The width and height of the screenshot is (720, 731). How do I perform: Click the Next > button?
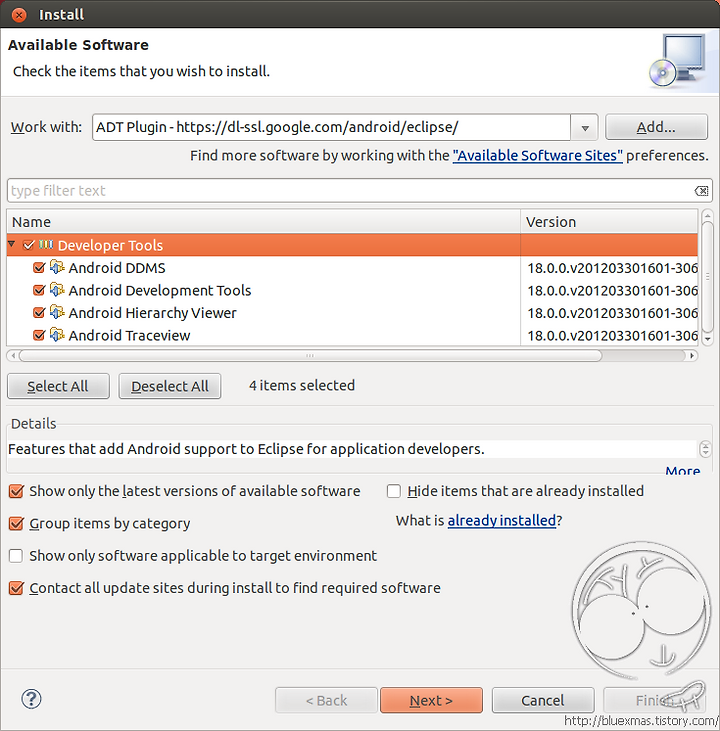[x=431, y=700]
